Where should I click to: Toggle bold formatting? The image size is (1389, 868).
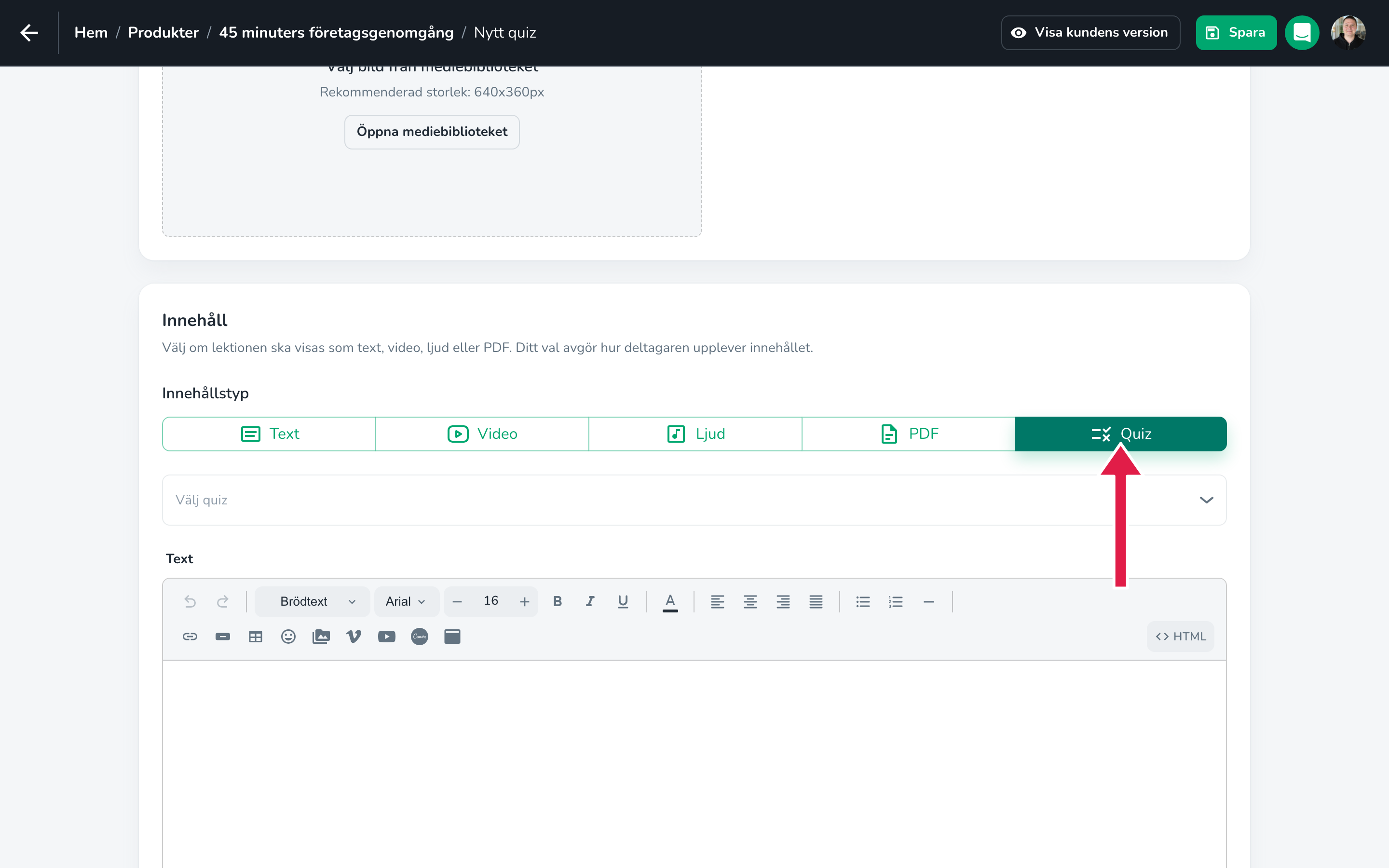558,602
